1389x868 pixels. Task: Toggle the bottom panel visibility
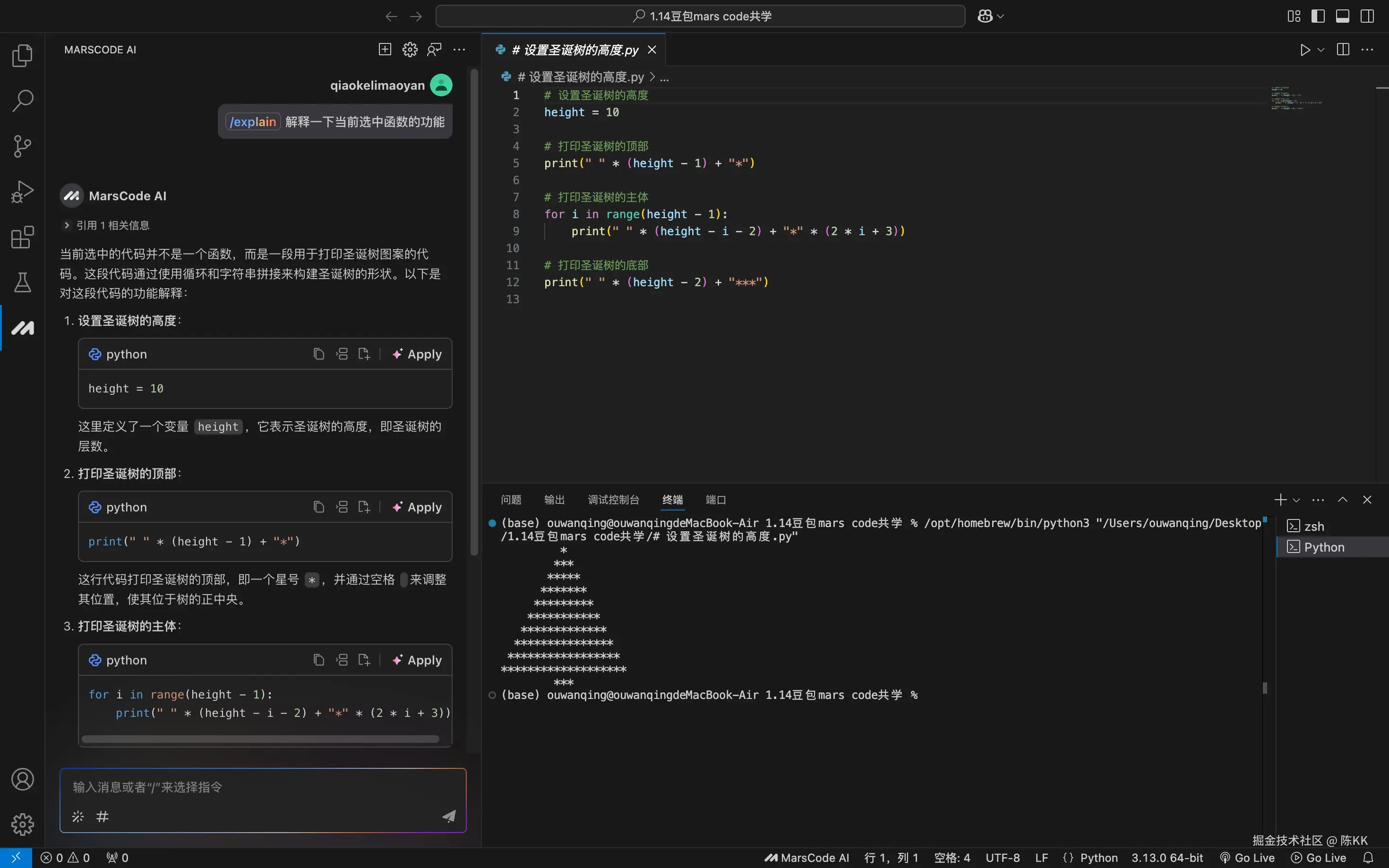click(1342, 16)
